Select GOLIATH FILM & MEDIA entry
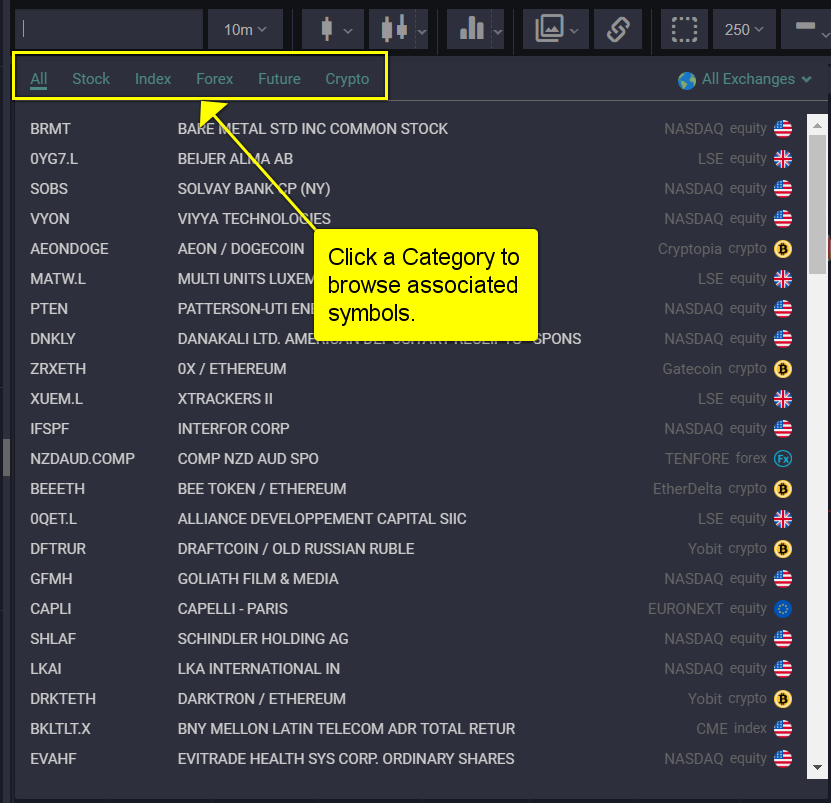 point(258,579)
